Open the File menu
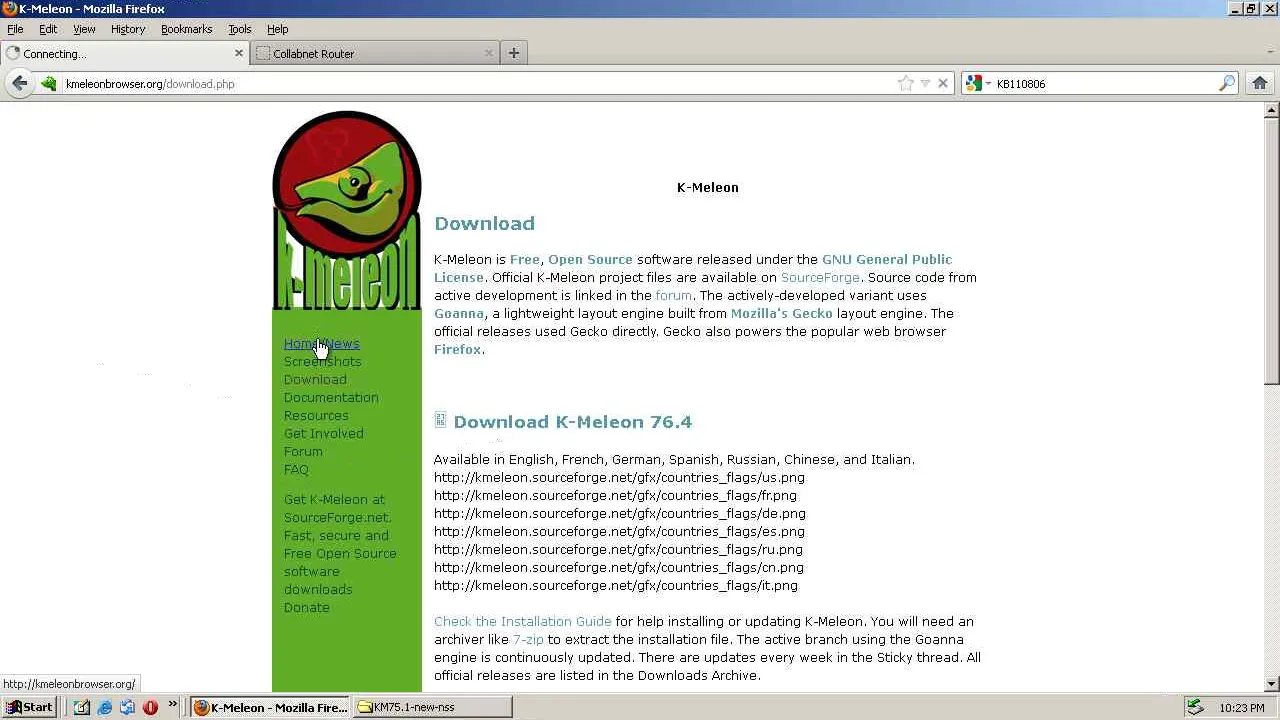Viewport: 1280px width, 720px height. point(15,29)
